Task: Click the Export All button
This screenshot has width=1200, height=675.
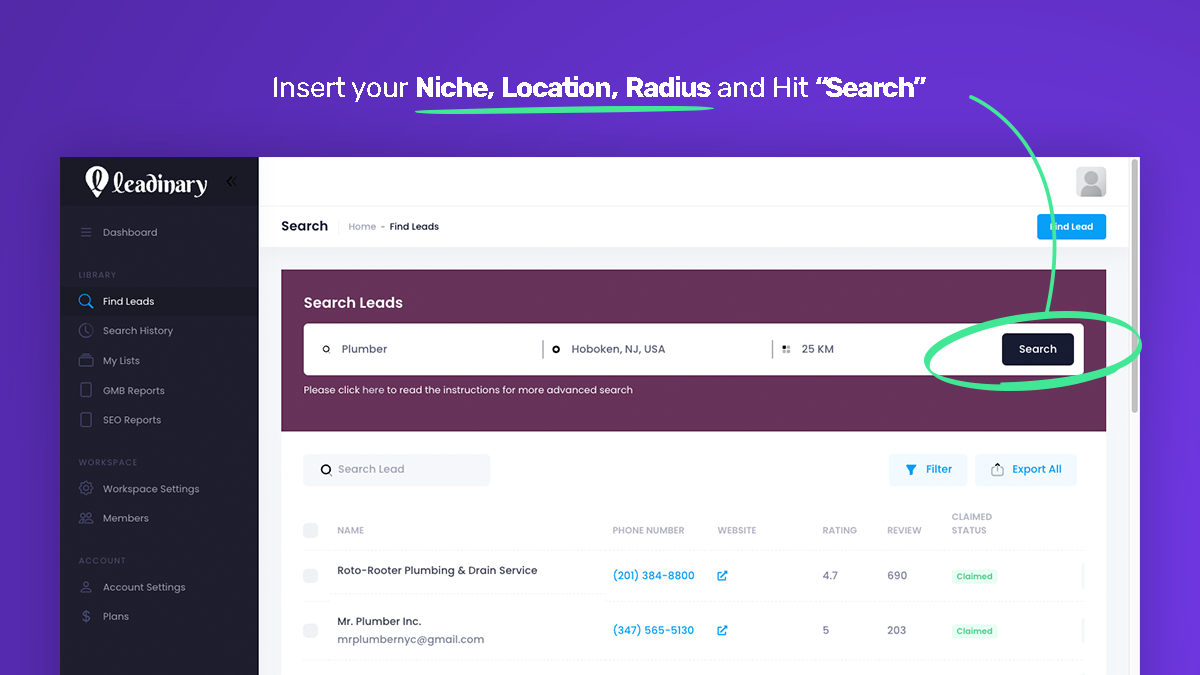Action: click(1026, 470)
